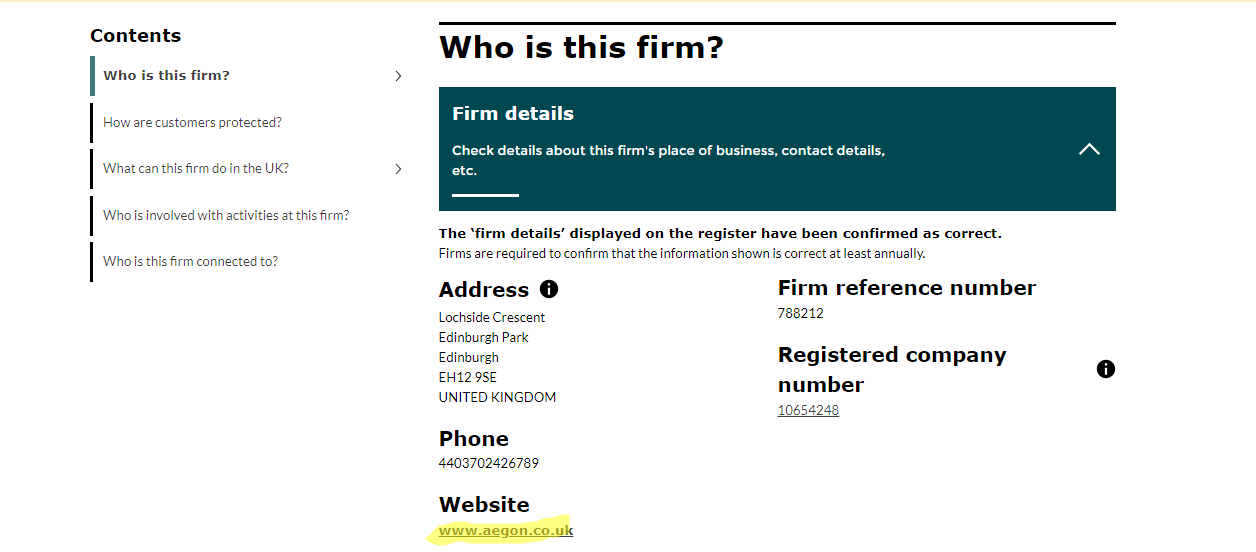
Task: Collapse the Firm details panel with the up chevron
Action: pos(1089,149)
